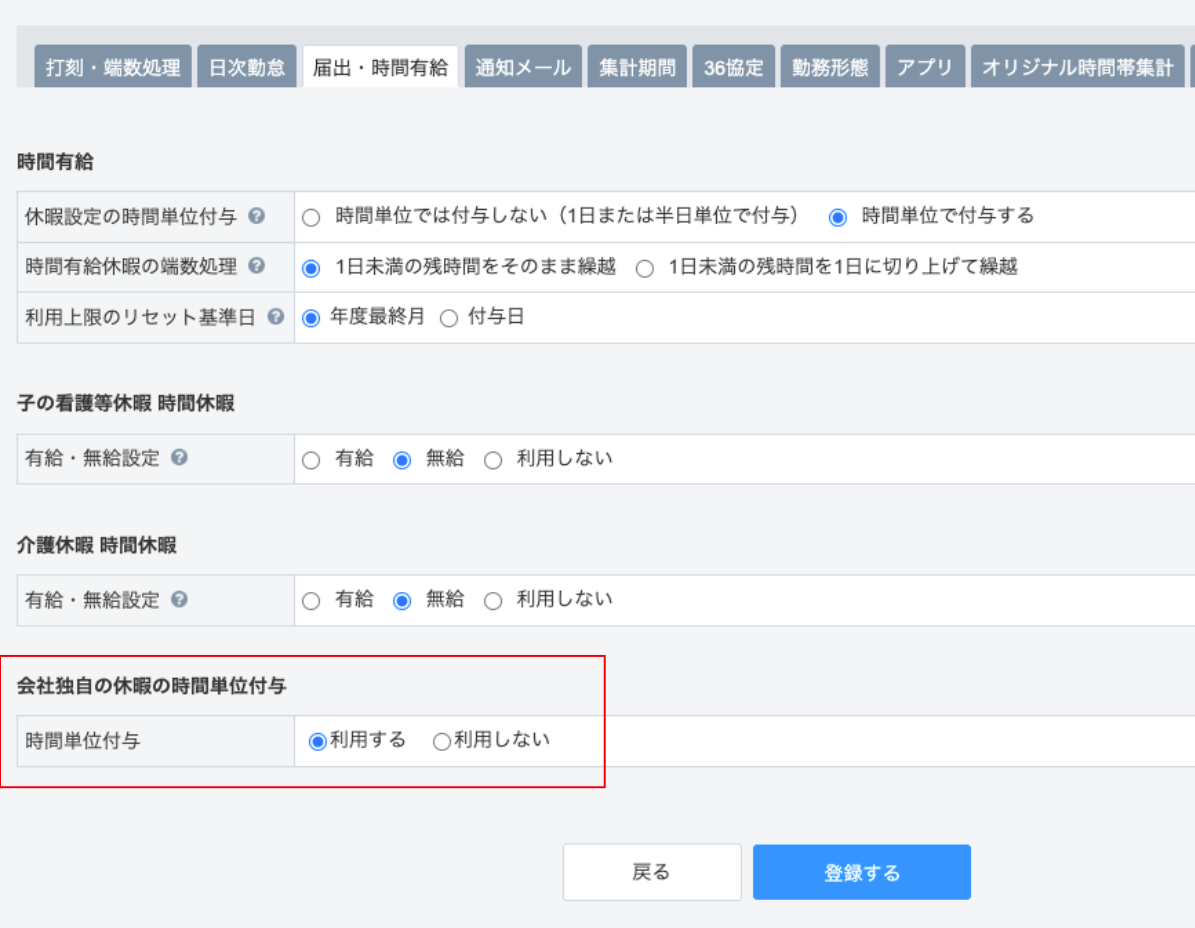Select 時間単位で付与する radio option
This screenshot has width=1195, height=928.
pos(838,217)
